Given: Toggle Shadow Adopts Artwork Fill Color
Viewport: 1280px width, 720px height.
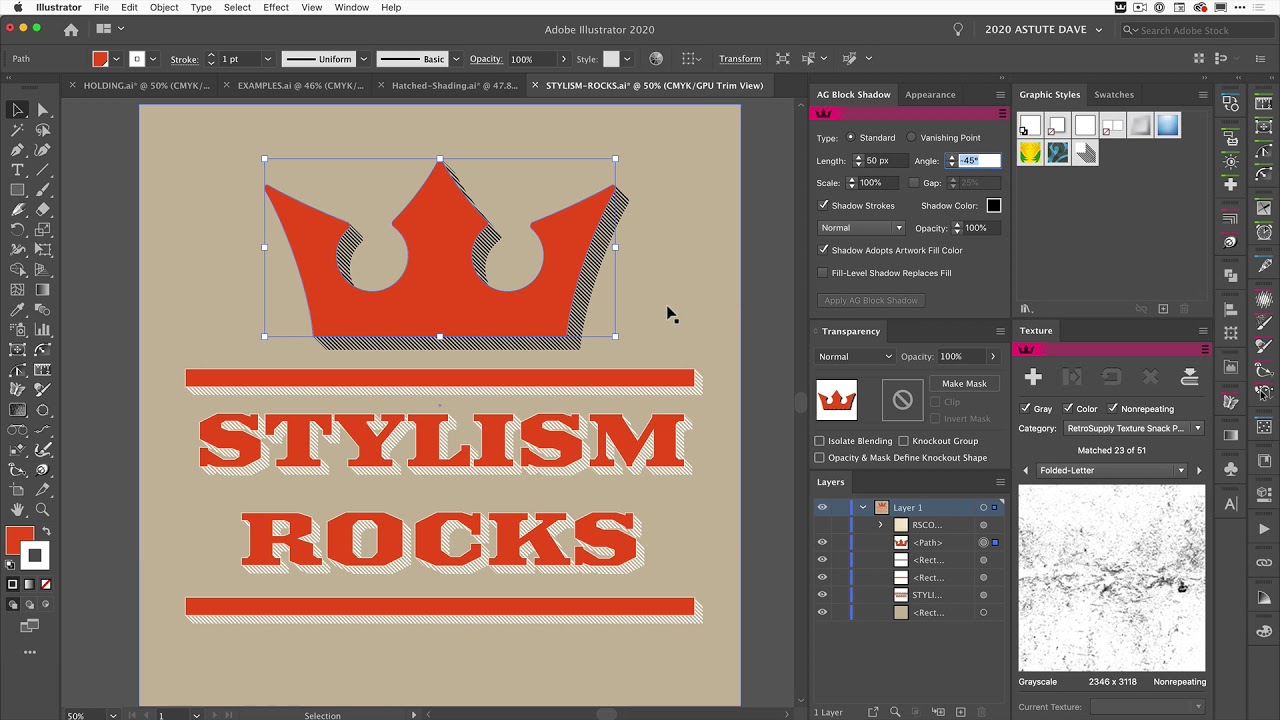Looking at the screenshot, I should click(x=824, y=250).
